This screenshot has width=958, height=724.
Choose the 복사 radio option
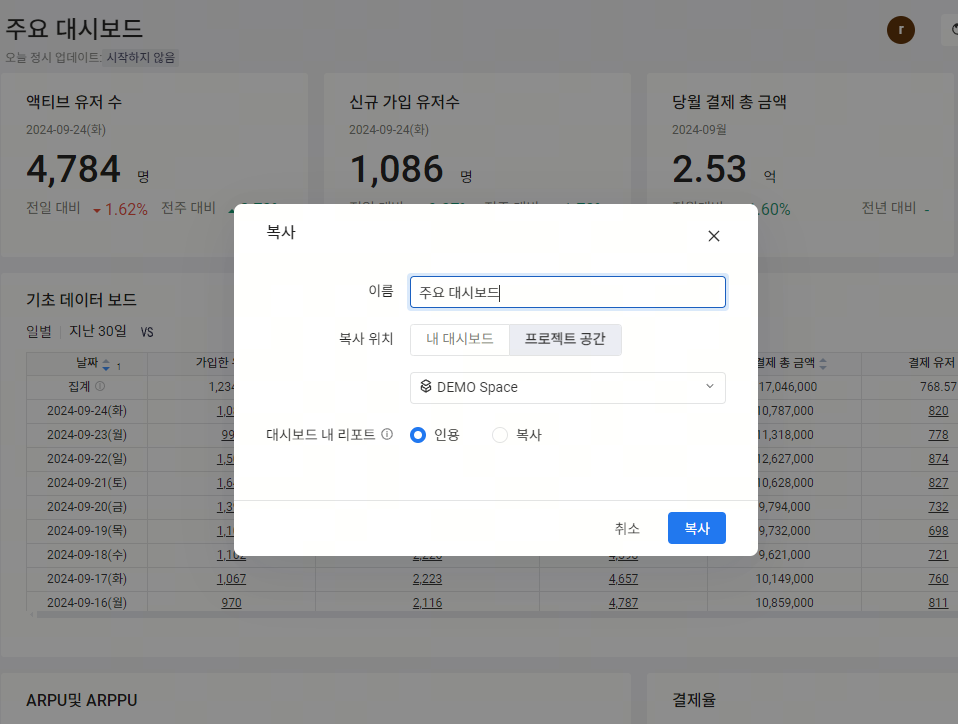pyautogui.click(x=500, y=435)
